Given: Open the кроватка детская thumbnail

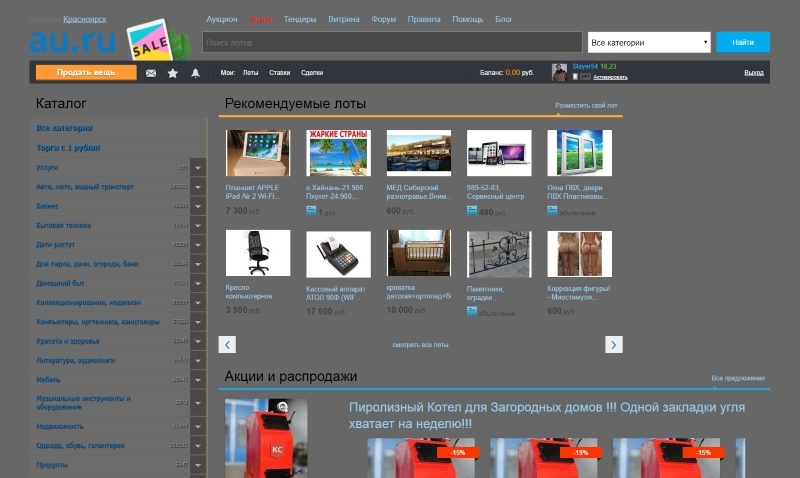Looking at the screenshot, I should [x=419, y=253].
